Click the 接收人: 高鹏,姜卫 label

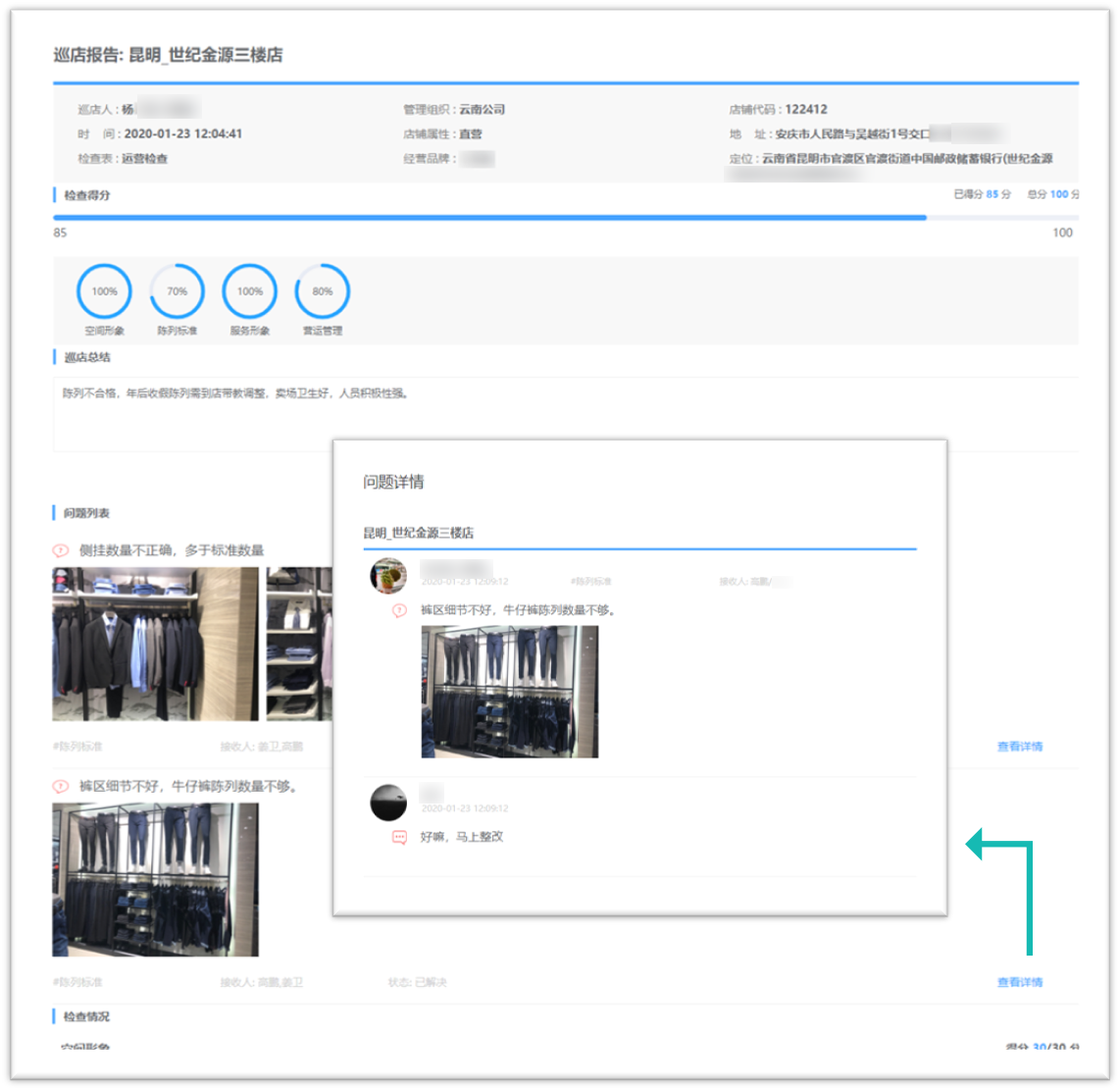[x=262, y=982]
